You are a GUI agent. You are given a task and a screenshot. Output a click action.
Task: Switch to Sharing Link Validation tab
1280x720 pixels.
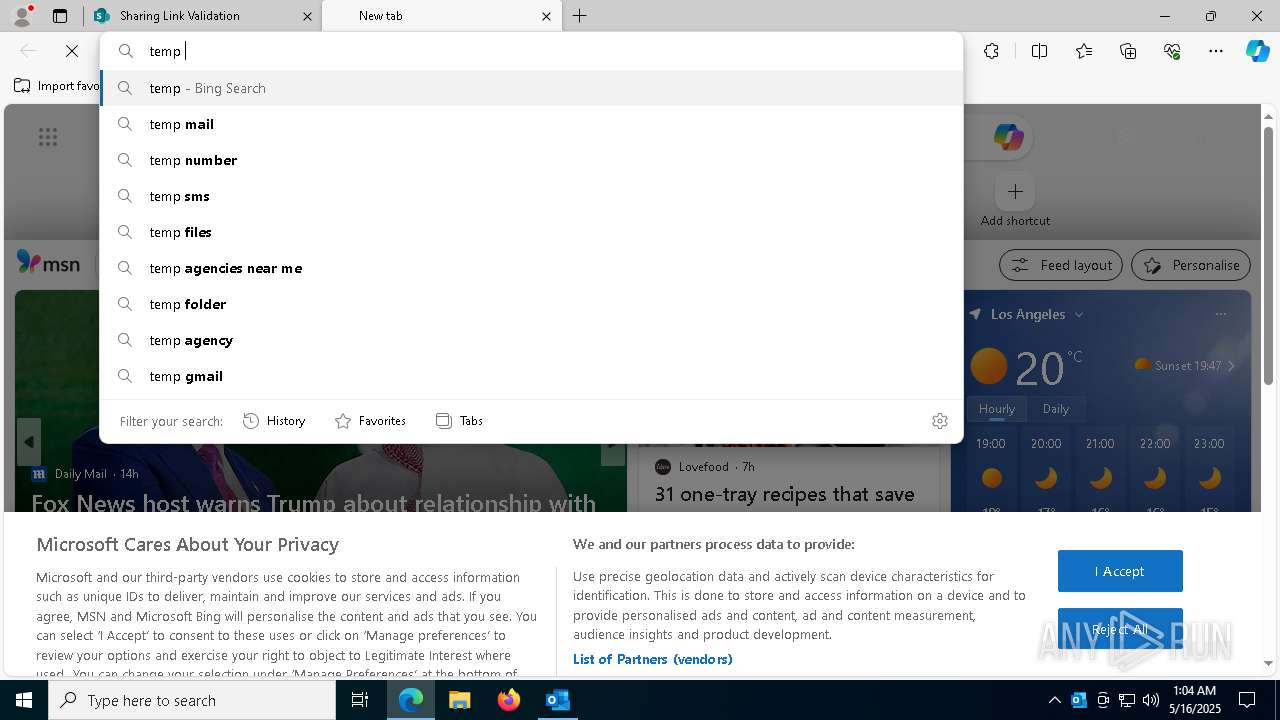(x=201, y=16)
